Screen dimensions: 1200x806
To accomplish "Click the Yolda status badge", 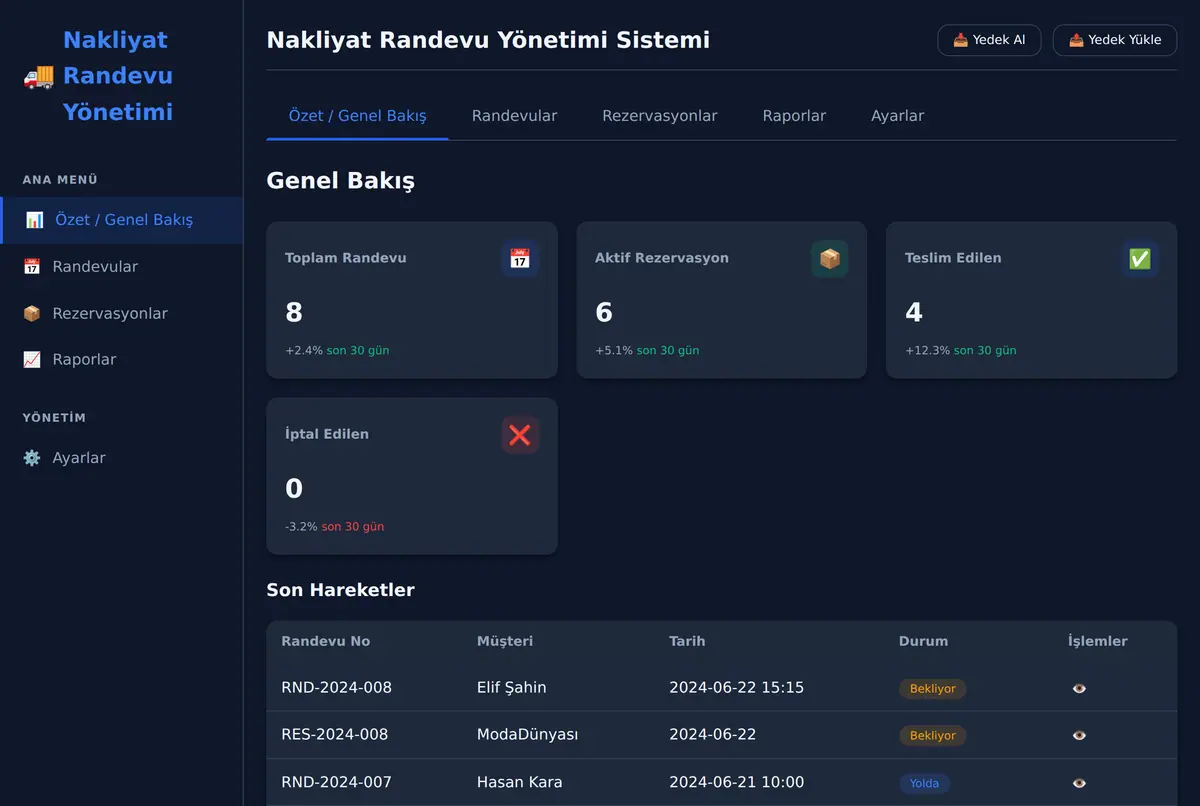I will coord(924,784).
